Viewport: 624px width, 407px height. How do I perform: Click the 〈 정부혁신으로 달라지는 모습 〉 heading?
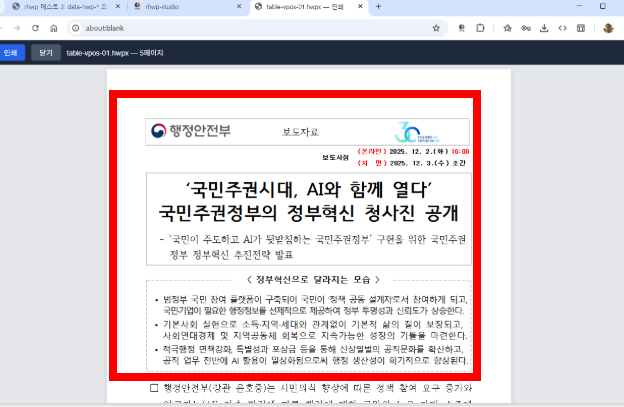pyautogui.click(x=313, y=280)
